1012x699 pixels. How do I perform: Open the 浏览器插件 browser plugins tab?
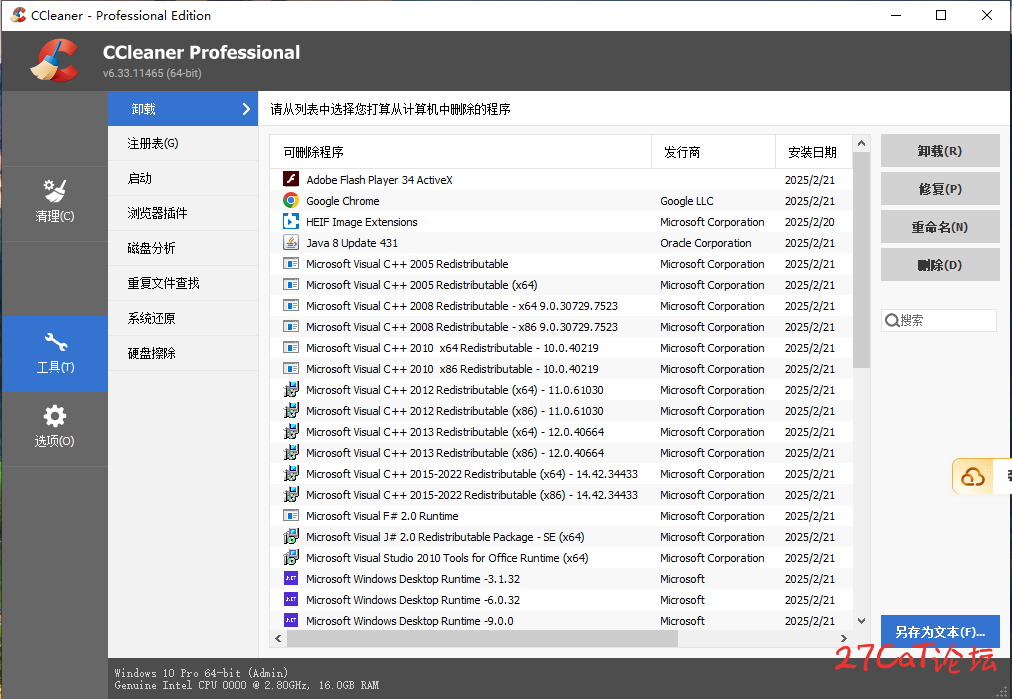(183, 213)
